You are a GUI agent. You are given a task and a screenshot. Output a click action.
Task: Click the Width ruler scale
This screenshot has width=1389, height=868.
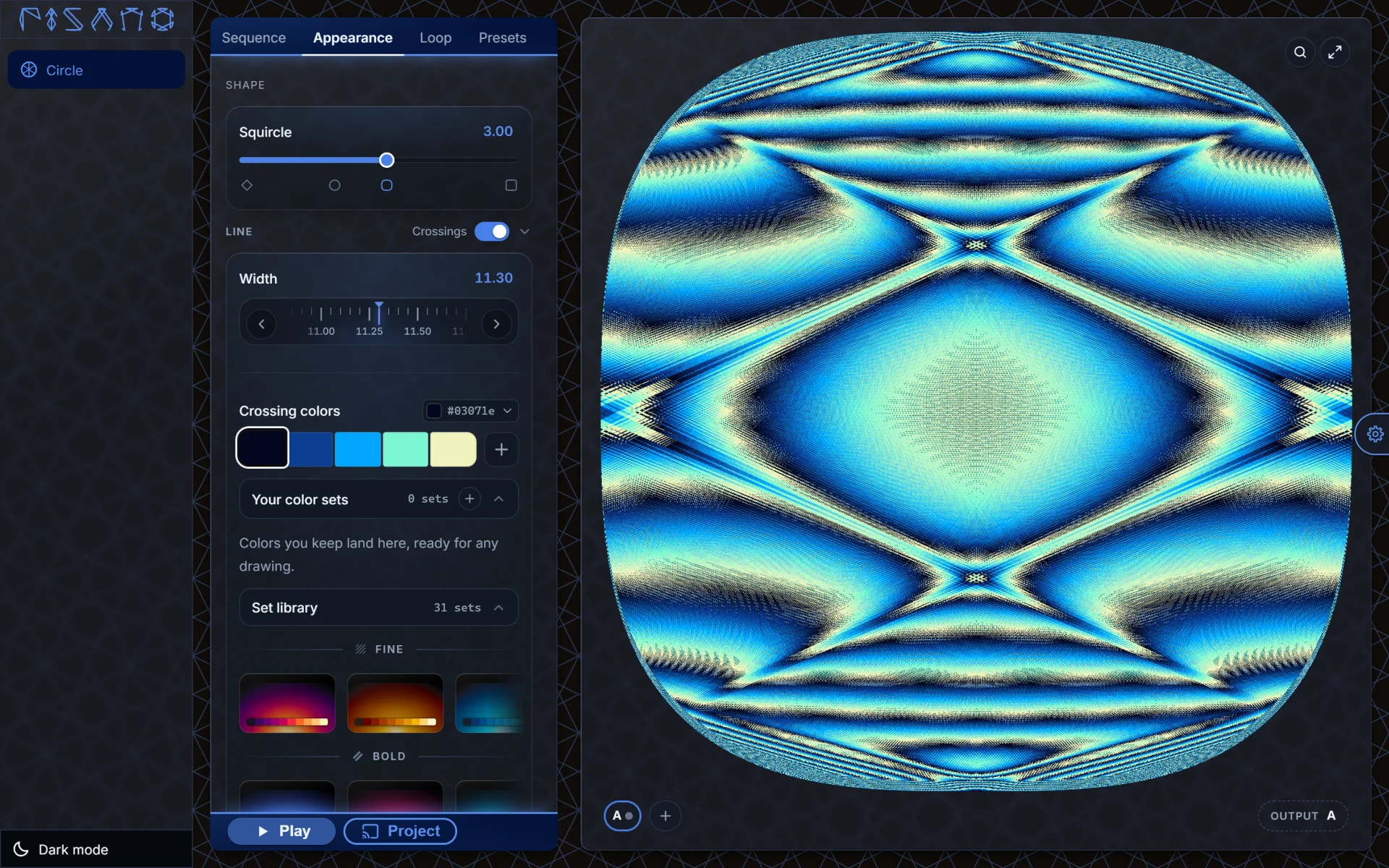(379, 321)
